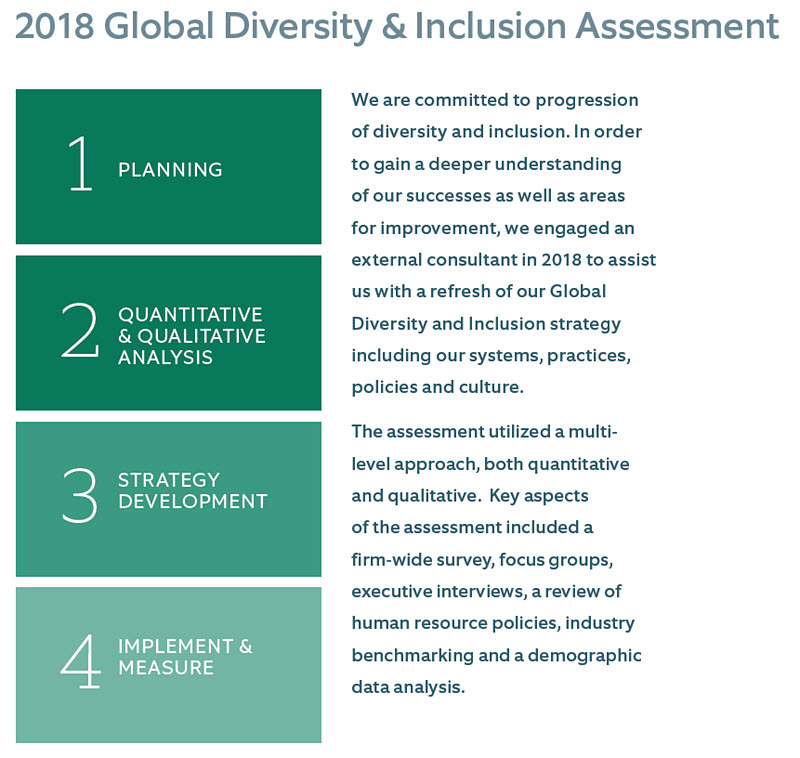
Task: Click the line 'benchmarking and a demographic'
Action: (x=496, y=656)
